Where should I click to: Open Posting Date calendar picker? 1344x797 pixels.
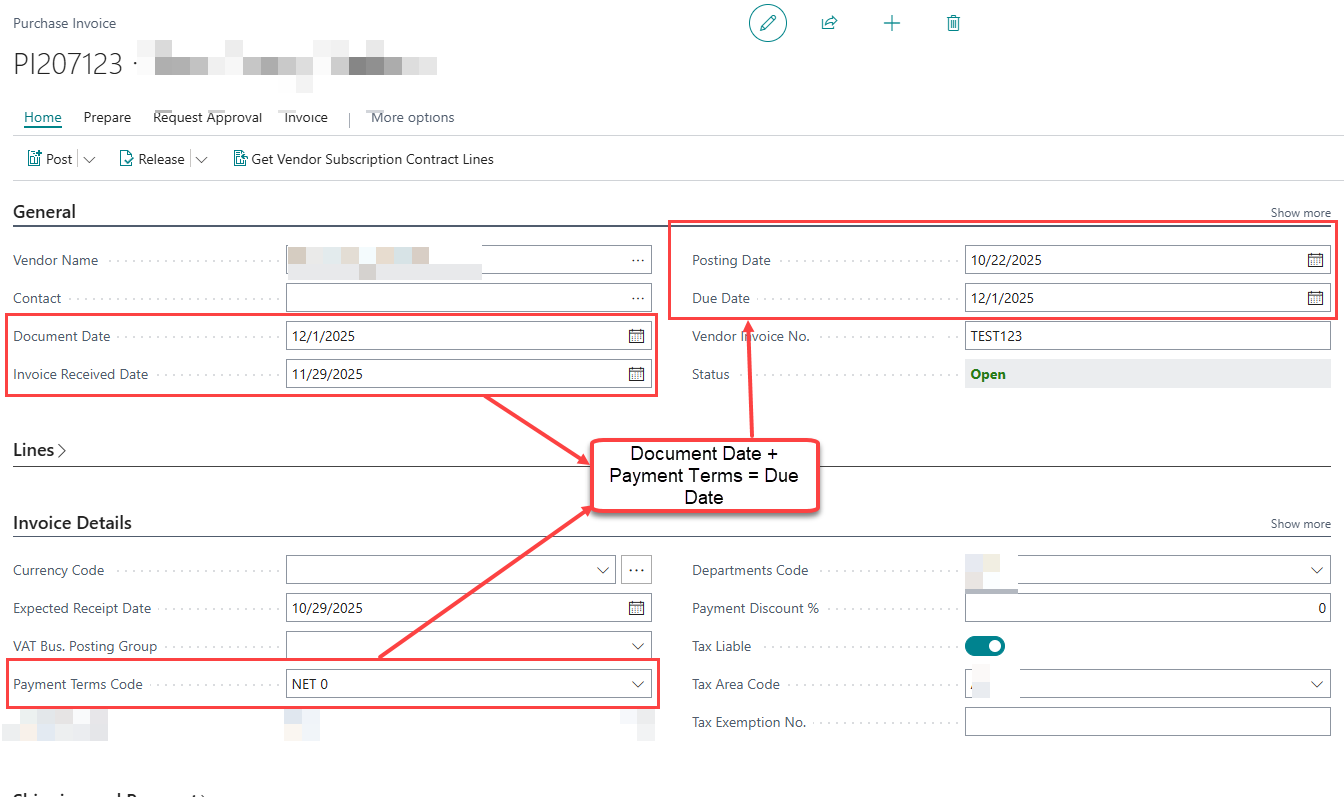point(1315,260)
